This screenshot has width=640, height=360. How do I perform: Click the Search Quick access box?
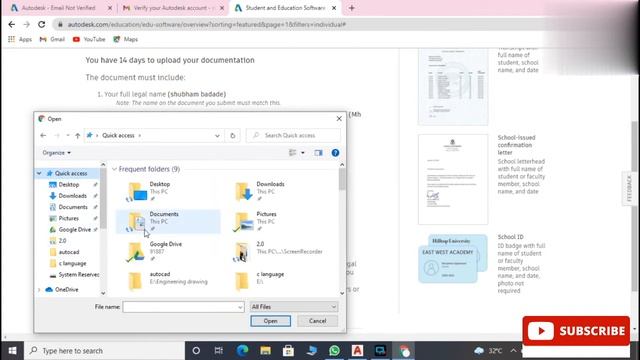(293, 136)
